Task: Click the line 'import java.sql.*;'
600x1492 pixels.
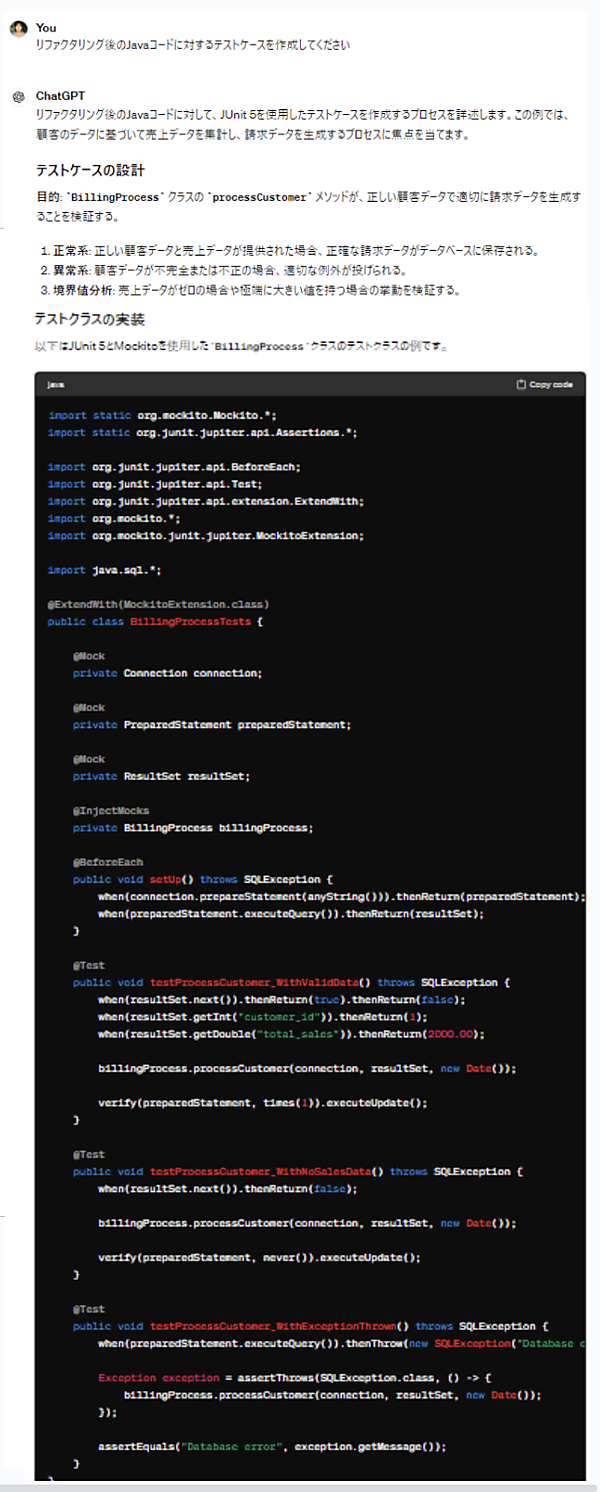Action: (x=104, y=570)
